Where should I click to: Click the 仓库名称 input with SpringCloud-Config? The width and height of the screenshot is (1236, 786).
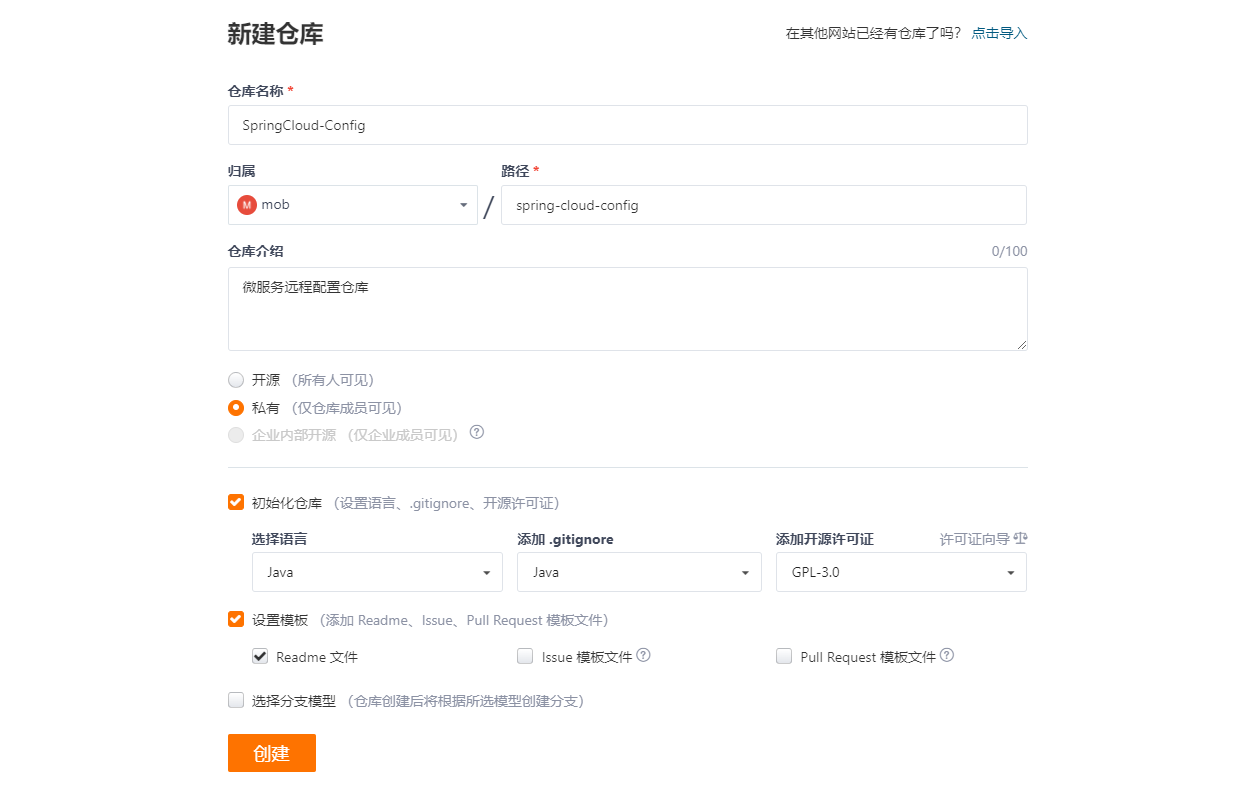[x=628, y=125]
